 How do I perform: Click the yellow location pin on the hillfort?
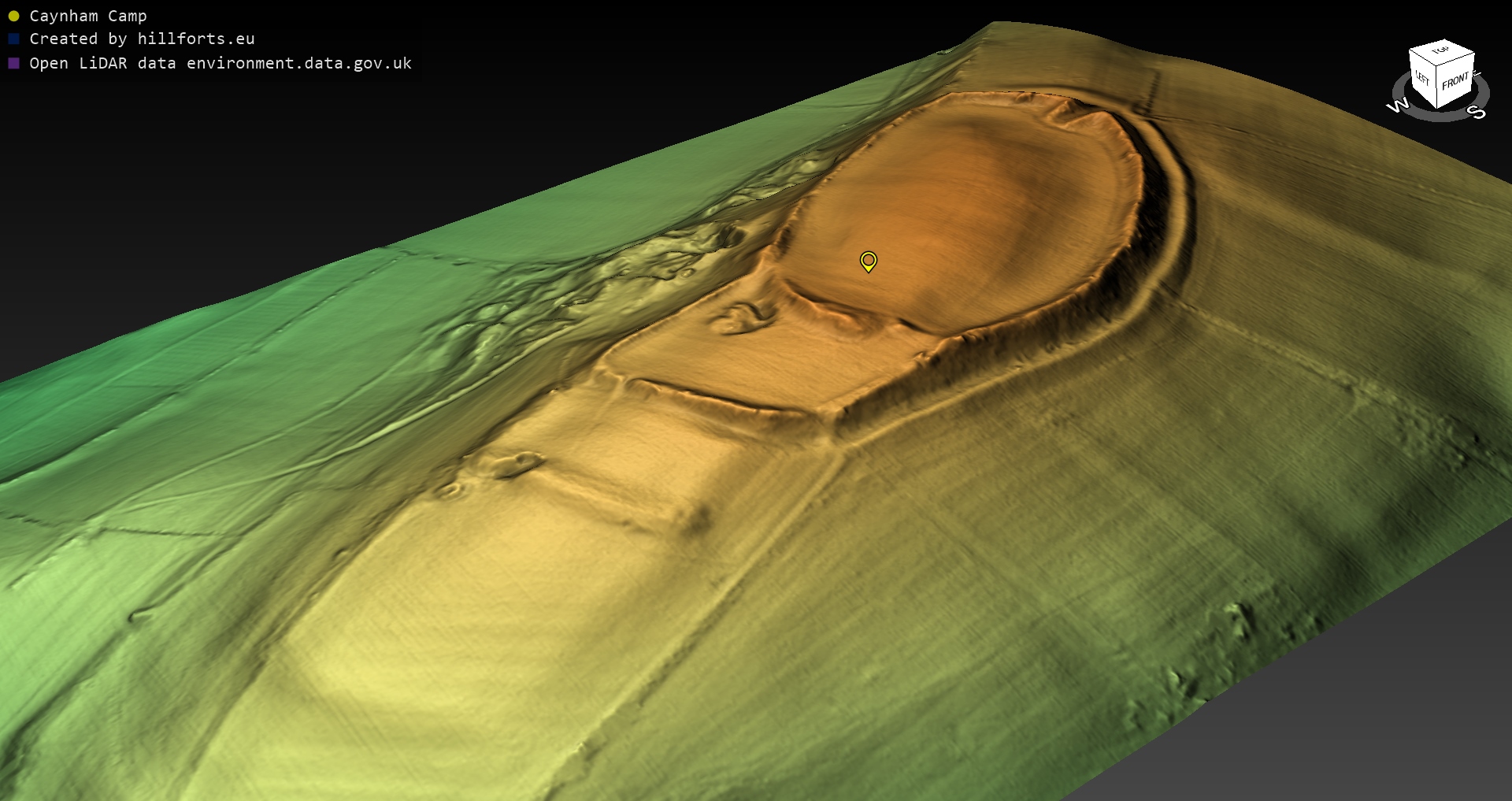tap(868, 261)
